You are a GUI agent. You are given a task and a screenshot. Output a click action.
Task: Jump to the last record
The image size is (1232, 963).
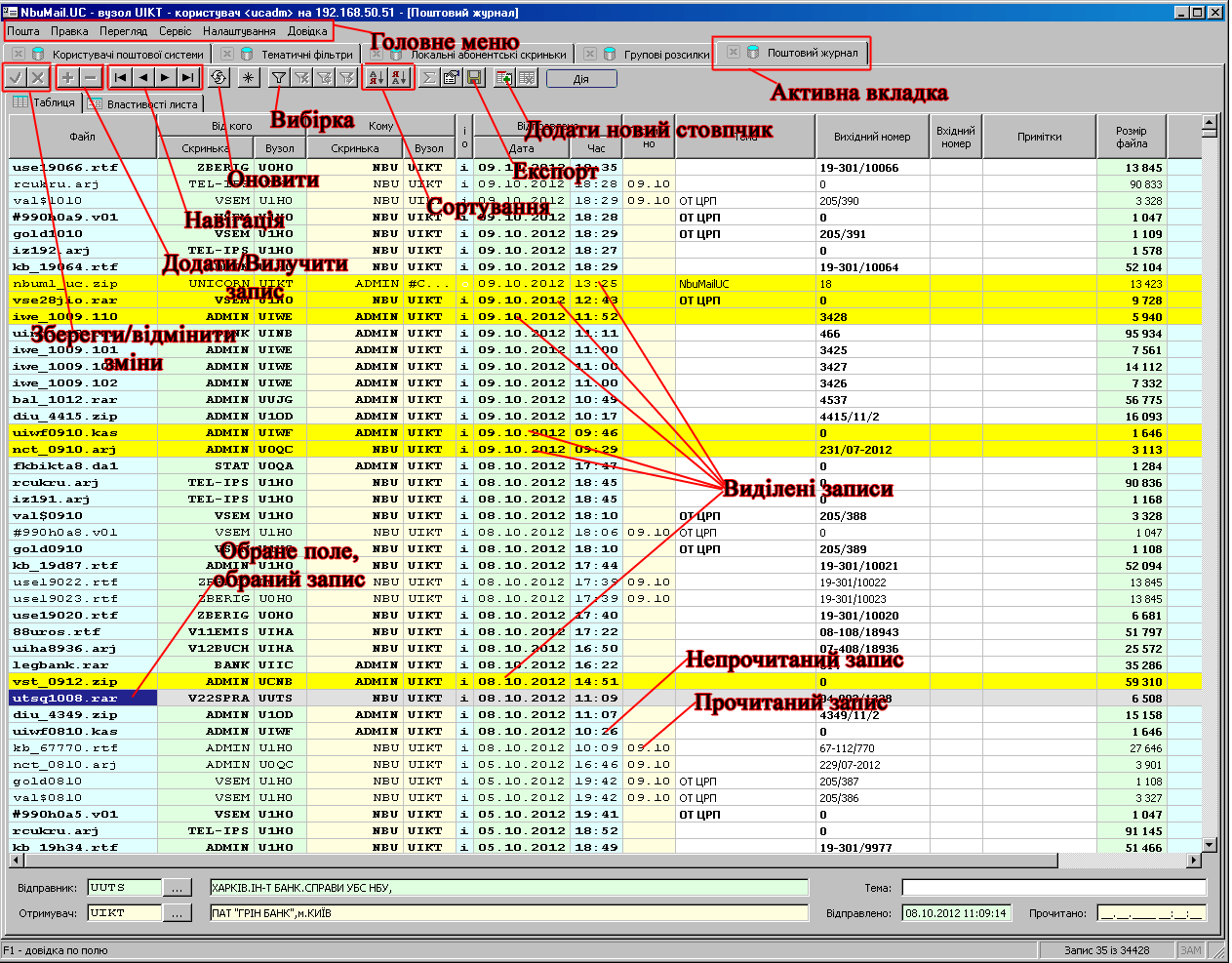[188, 77]
